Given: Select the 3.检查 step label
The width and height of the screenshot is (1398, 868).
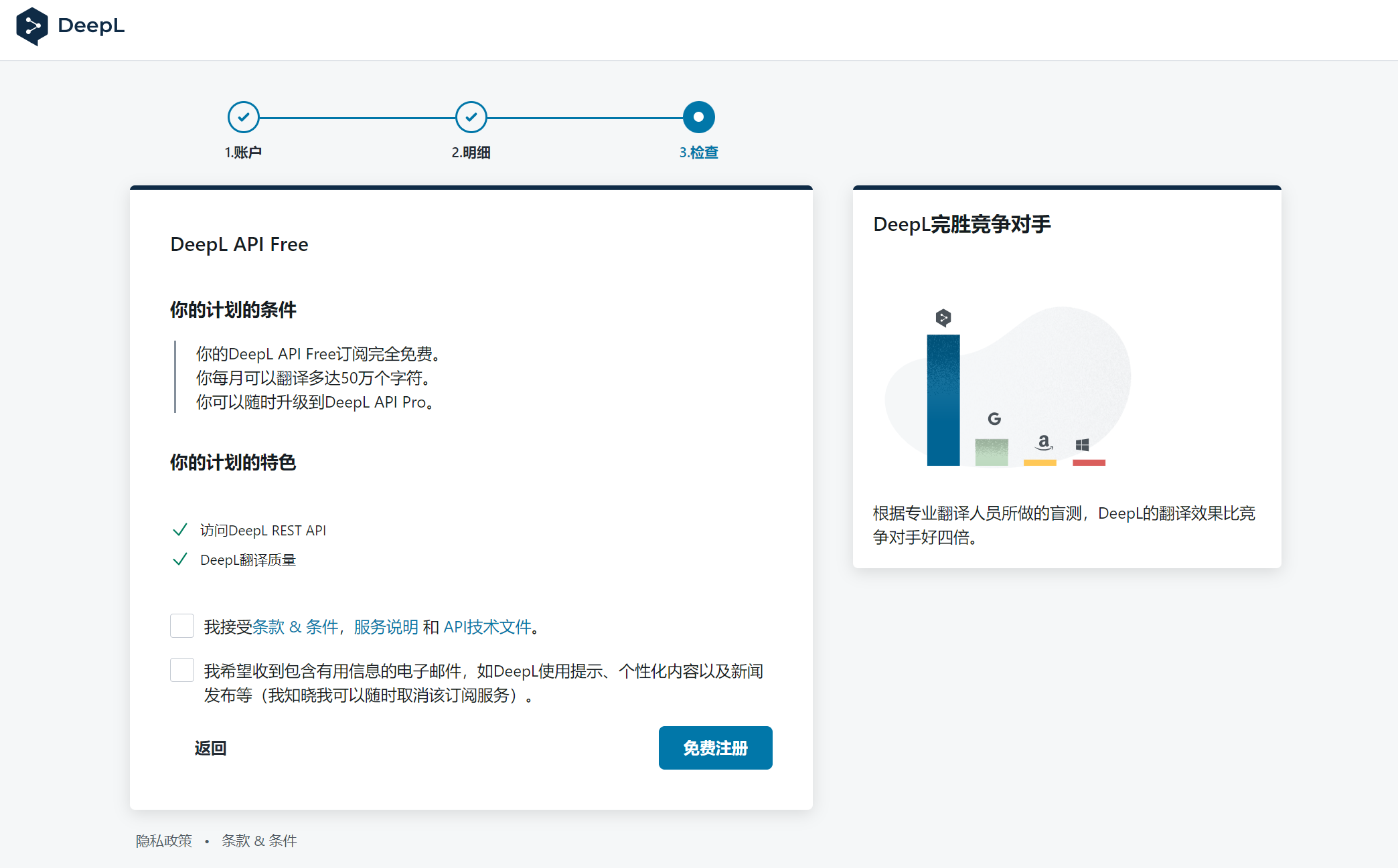Looking at the screenshot, I should click(698, 153).
